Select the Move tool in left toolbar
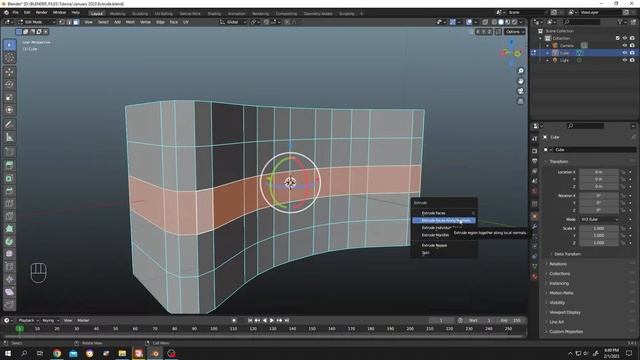The height and width of the screenshot is (360, 640). [x=9, y=72]
